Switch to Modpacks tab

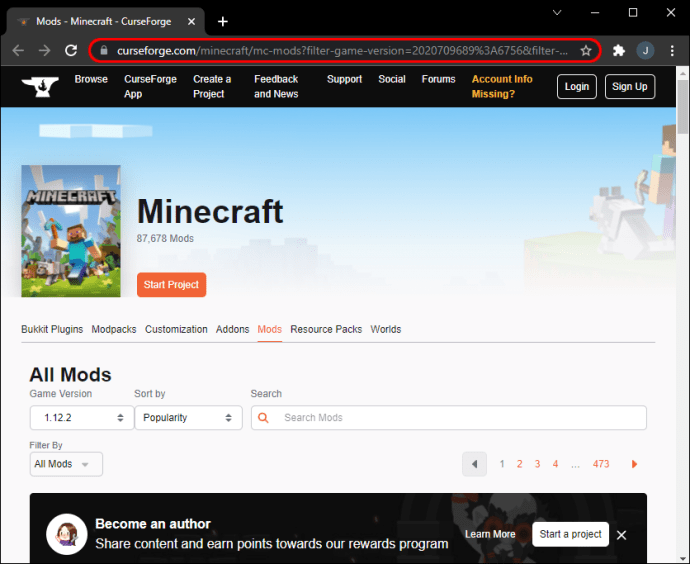(x=114, y=330)
